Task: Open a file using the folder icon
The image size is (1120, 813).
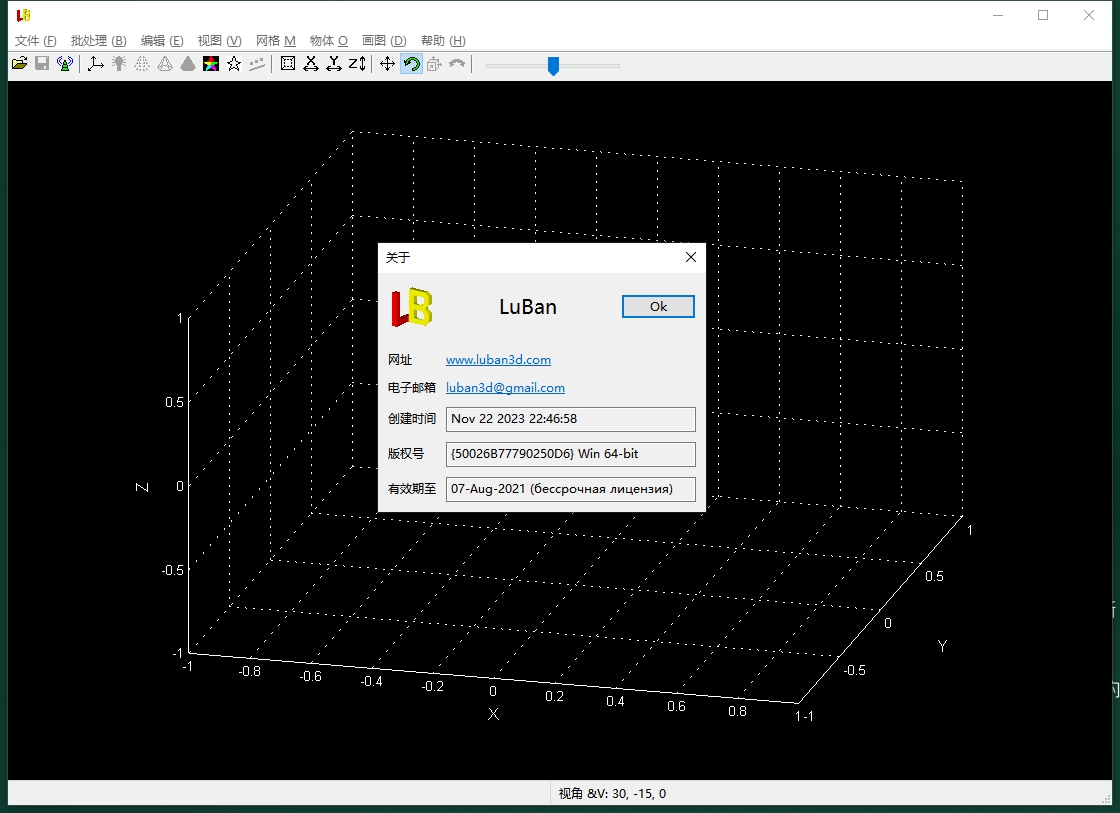Action: [x=19, y=63]
